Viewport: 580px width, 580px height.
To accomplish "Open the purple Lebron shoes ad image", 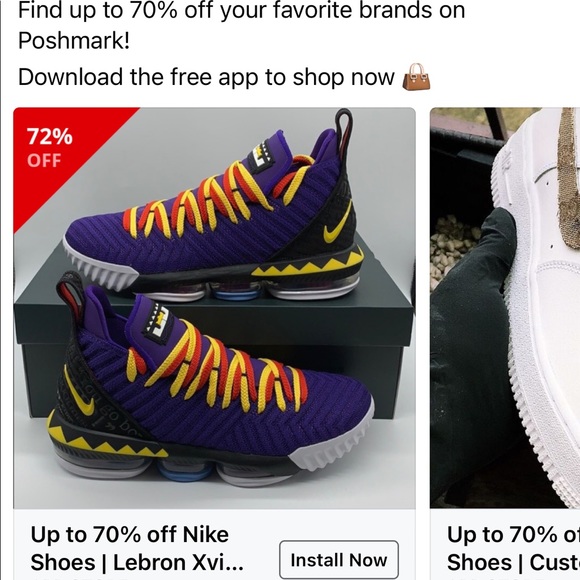I will (215, 308).
